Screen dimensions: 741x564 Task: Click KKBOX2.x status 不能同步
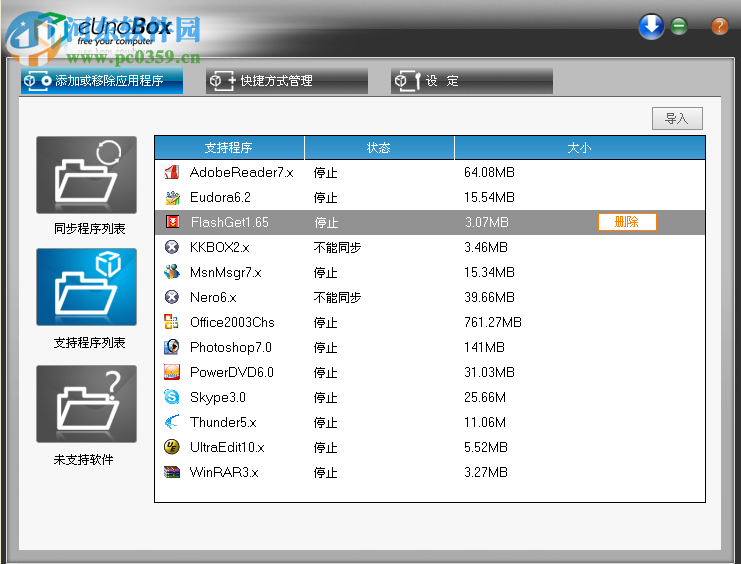337,247
